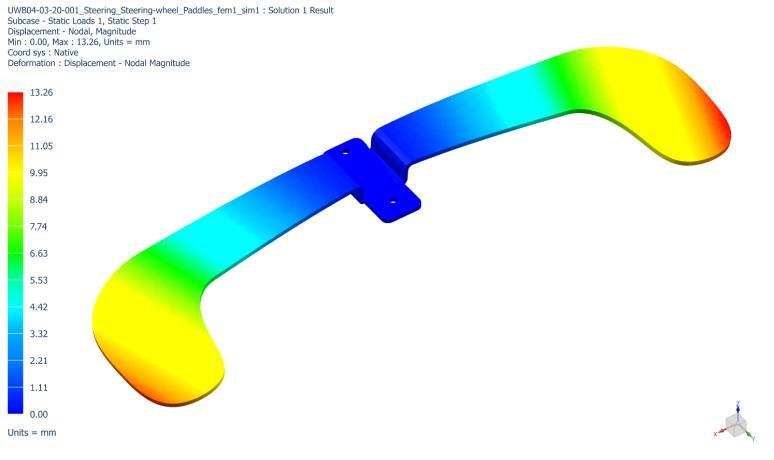Screen dimensions: 774x460
Task: Select the legend value 9.95
Action: point(39,173)
